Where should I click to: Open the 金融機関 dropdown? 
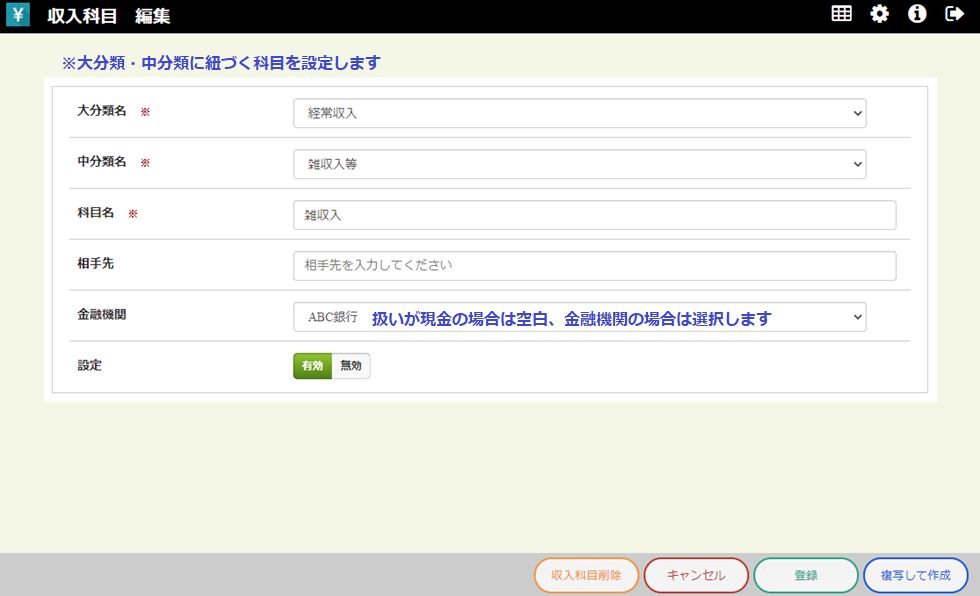579,317
